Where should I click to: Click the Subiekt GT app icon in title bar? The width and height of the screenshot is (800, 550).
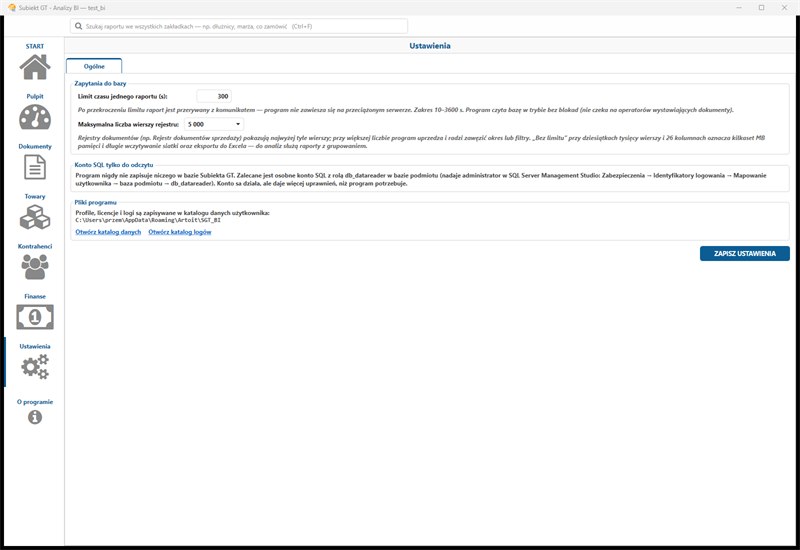point(12,8)
